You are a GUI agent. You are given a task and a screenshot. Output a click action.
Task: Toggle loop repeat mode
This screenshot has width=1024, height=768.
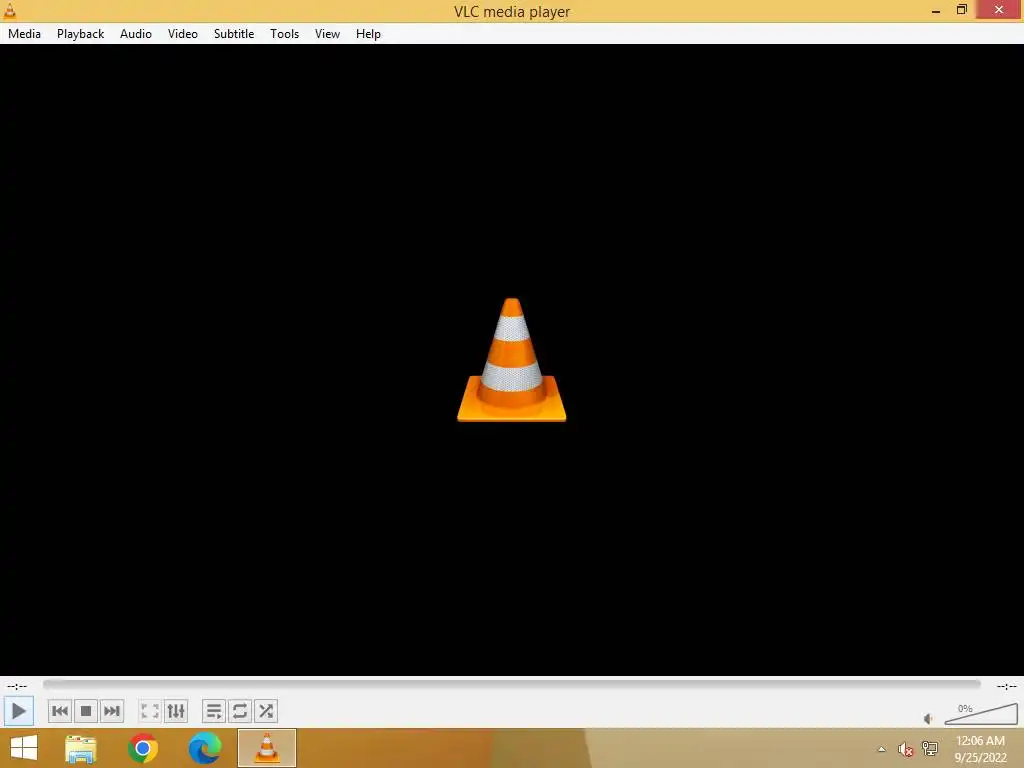[240, 711]
